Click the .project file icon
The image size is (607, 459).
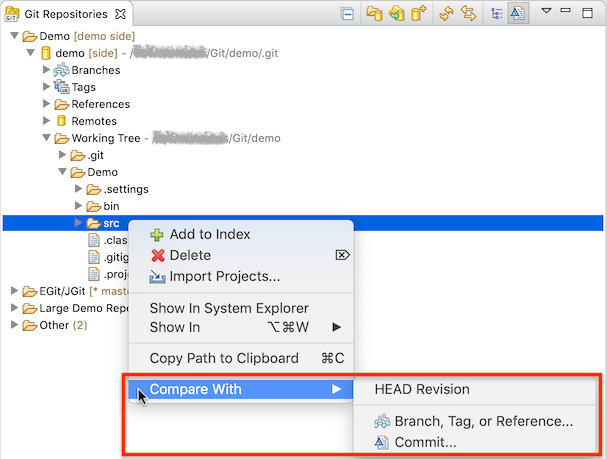click(x=94, y=274)
